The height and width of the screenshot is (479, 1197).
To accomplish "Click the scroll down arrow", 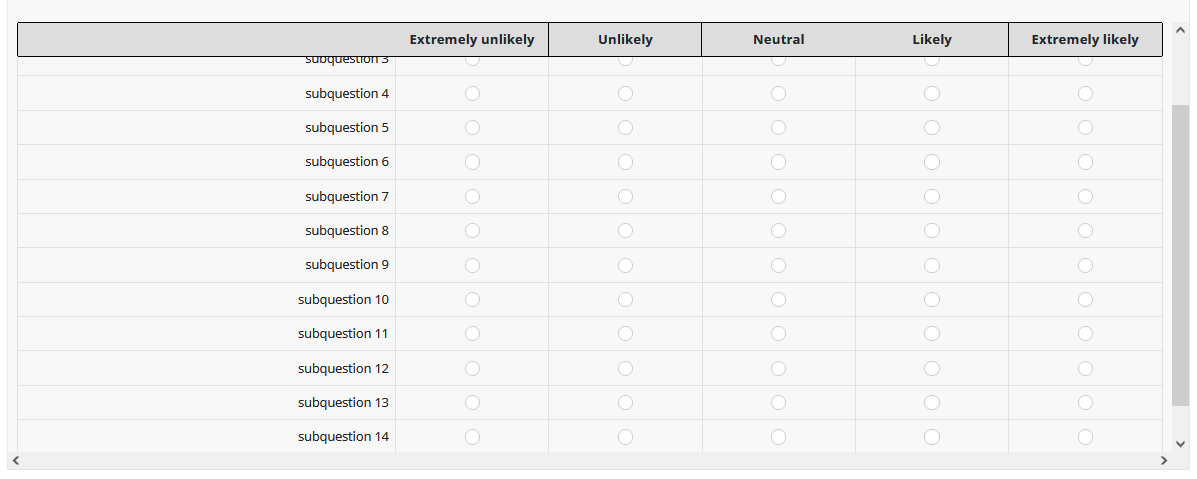I will tap(1180, 443).
